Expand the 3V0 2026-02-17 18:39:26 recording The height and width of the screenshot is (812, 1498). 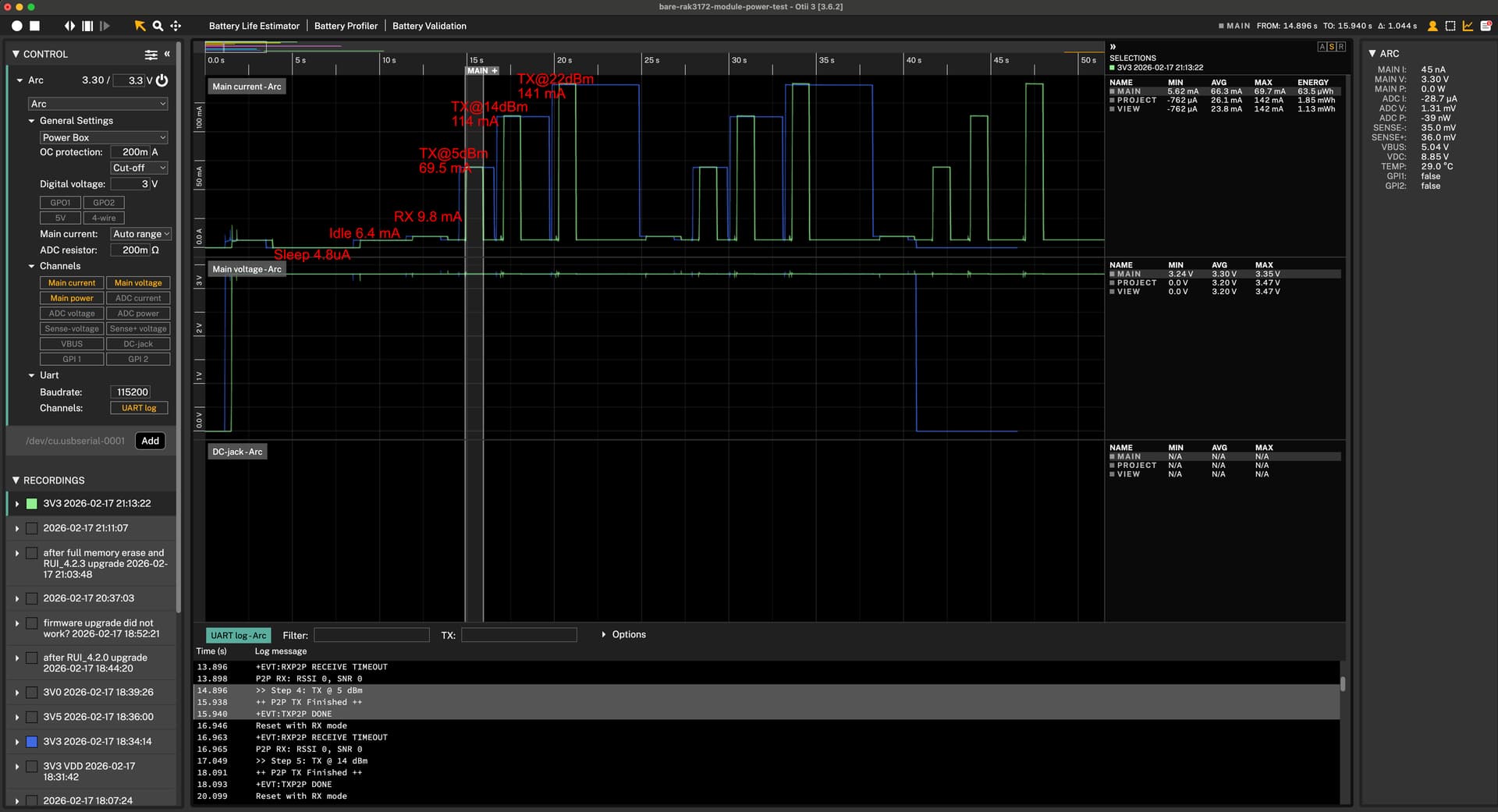tap(17, 693)
